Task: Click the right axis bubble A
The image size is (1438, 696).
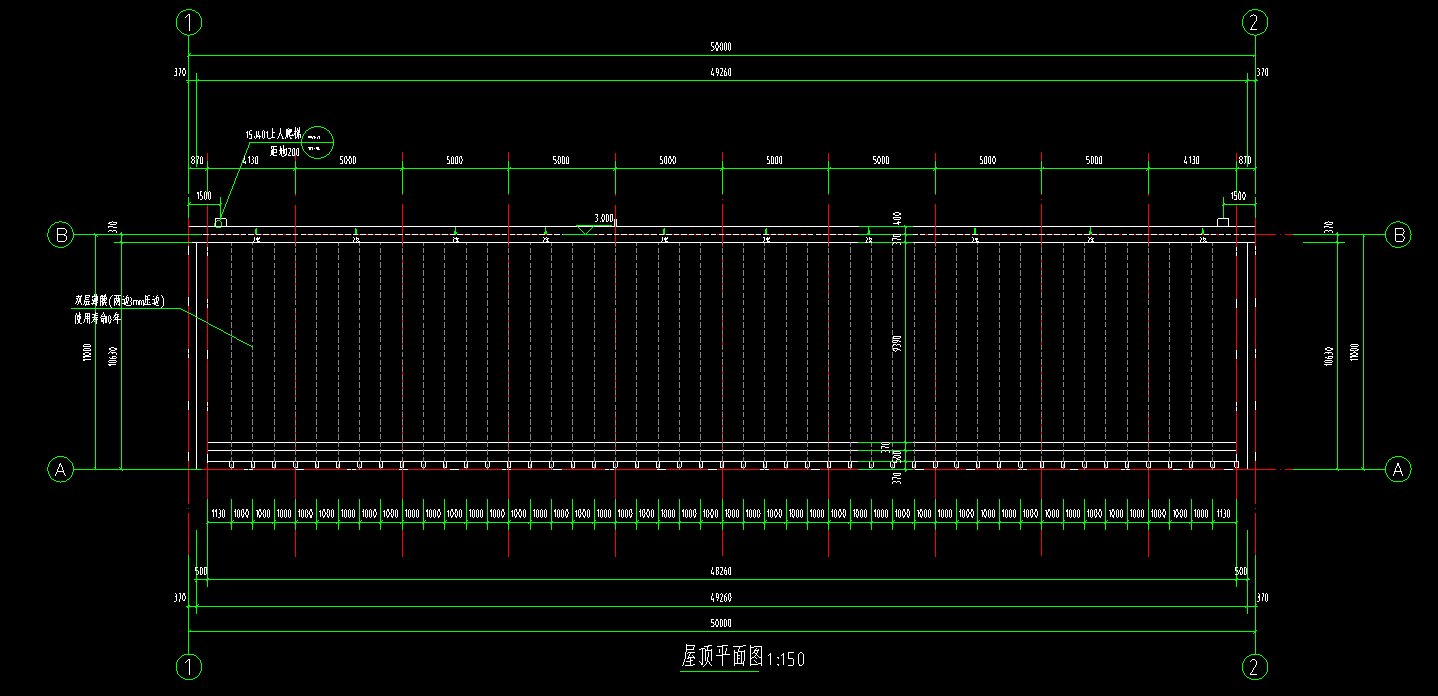Action: (x=1398, y=468)
